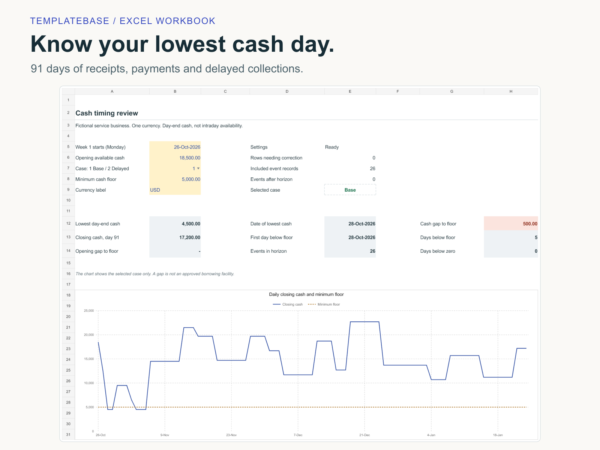Click the 'Minimum cash floor' label
The height and width of the screenshot is (450, 600).
(96, 179)
